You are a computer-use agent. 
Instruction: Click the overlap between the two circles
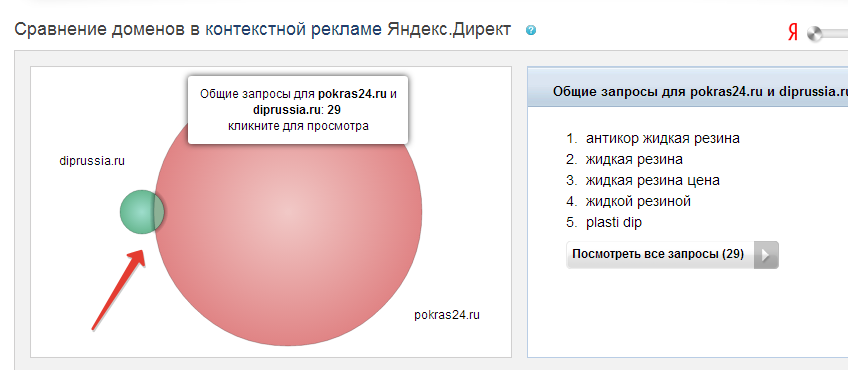(159, 212)
